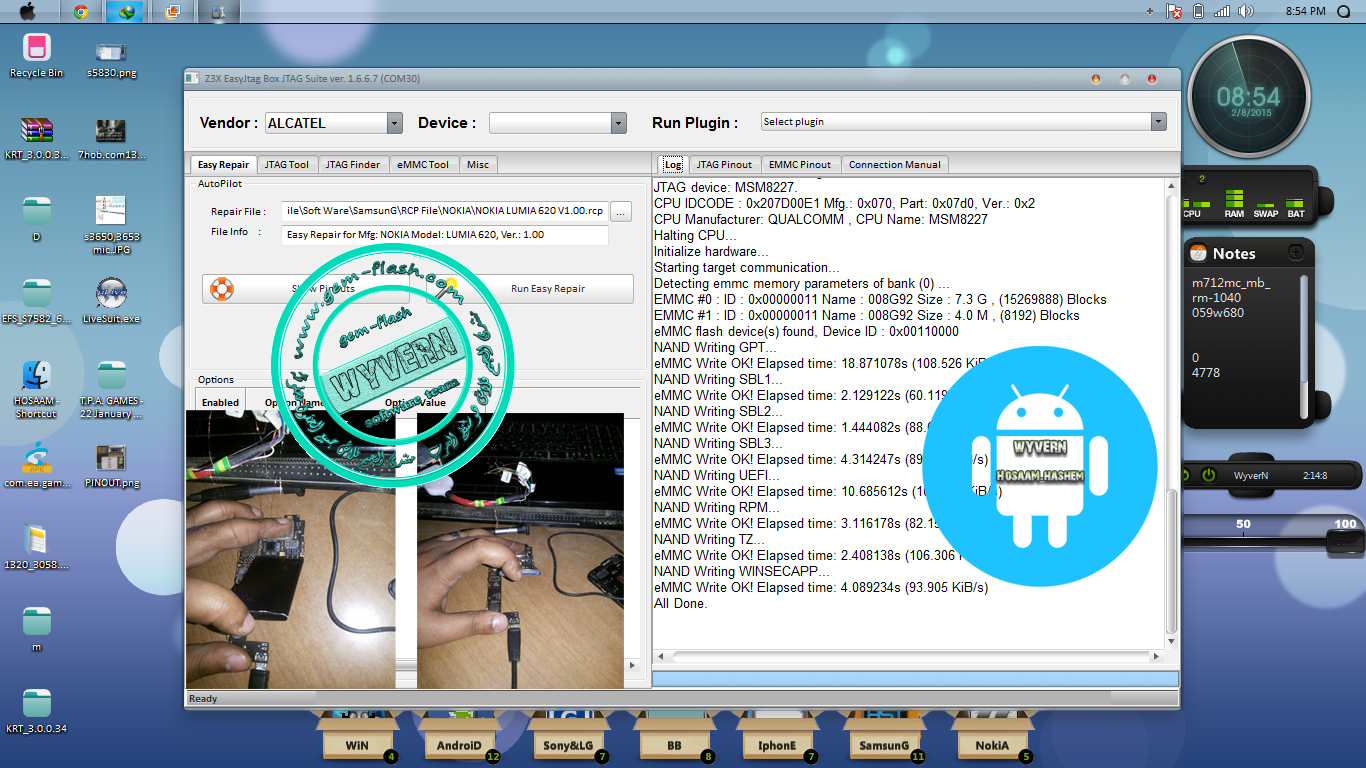
Task: Click the Notes widget notepad icon
Action: (1199, 253)
